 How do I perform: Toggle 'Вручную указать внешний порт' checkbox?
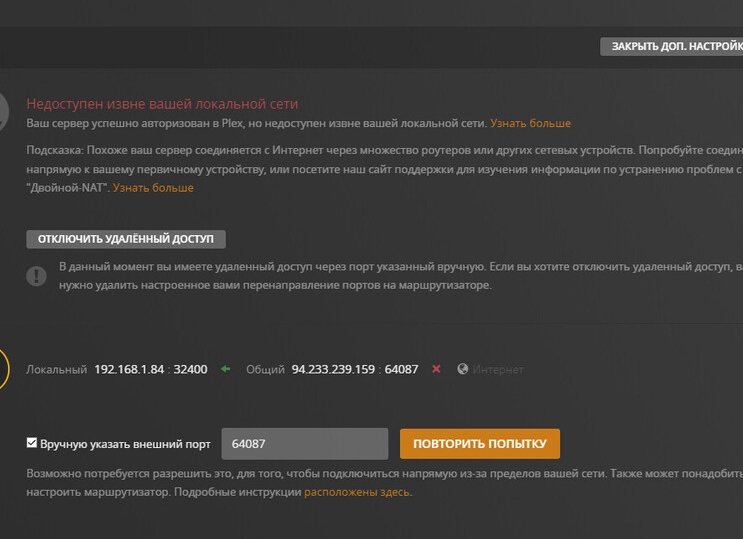32,443
